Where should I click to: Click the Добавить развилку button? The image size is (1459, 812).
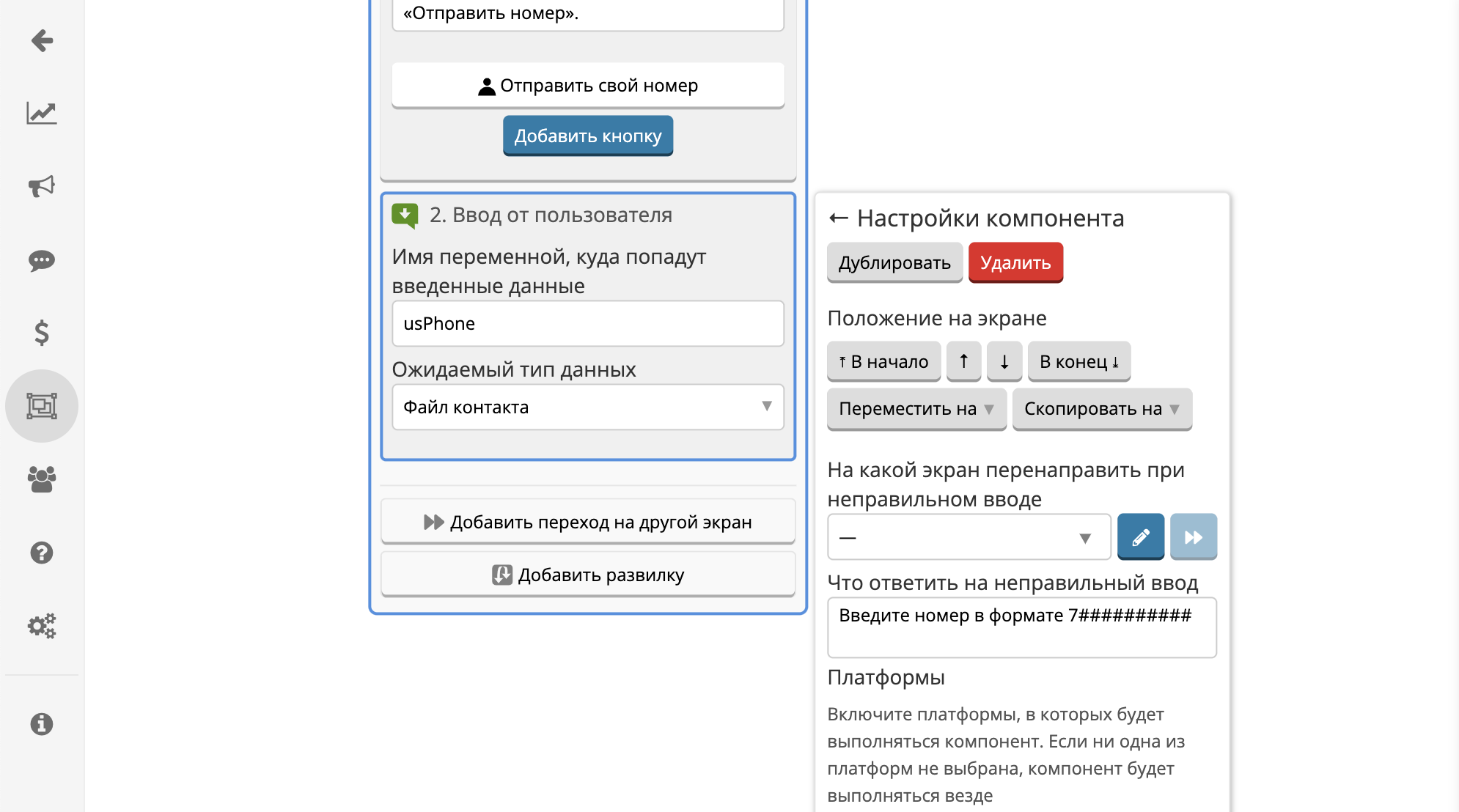588,575
